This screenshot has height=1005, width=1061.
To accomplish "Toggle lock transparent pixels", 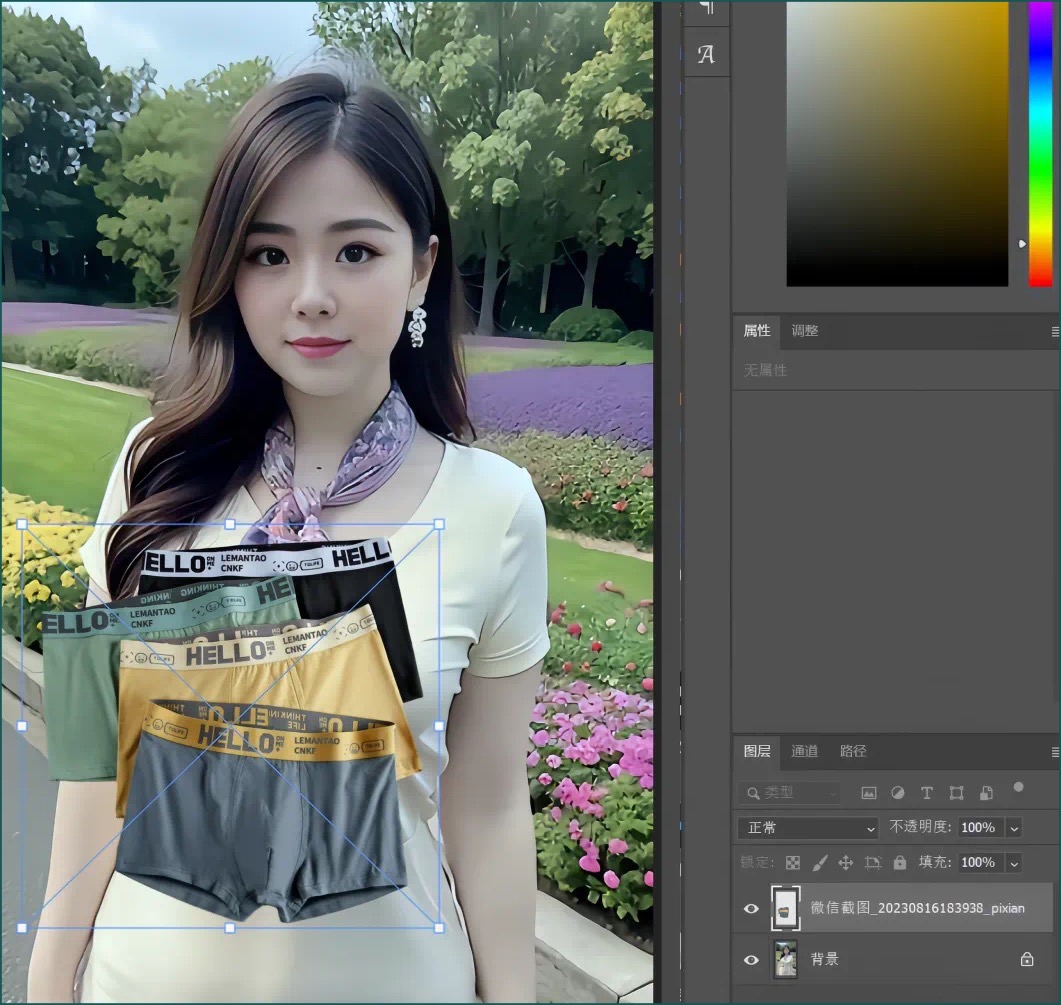I will pos(792,862).
